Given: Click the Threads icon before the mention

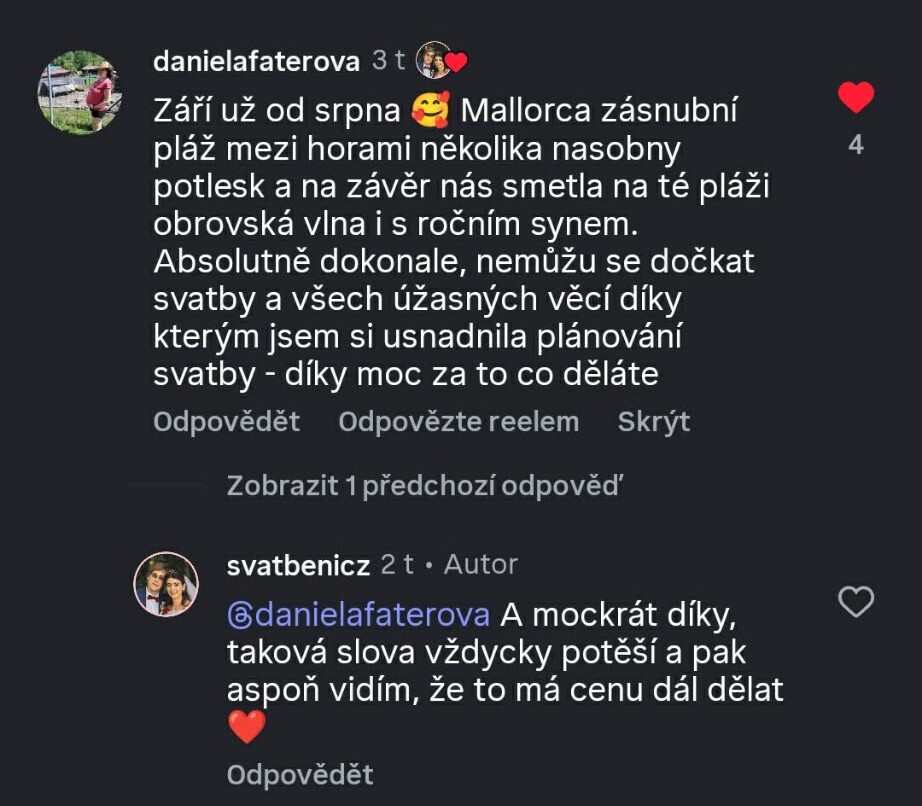Looking at the screenshot, I should [238, 613].
